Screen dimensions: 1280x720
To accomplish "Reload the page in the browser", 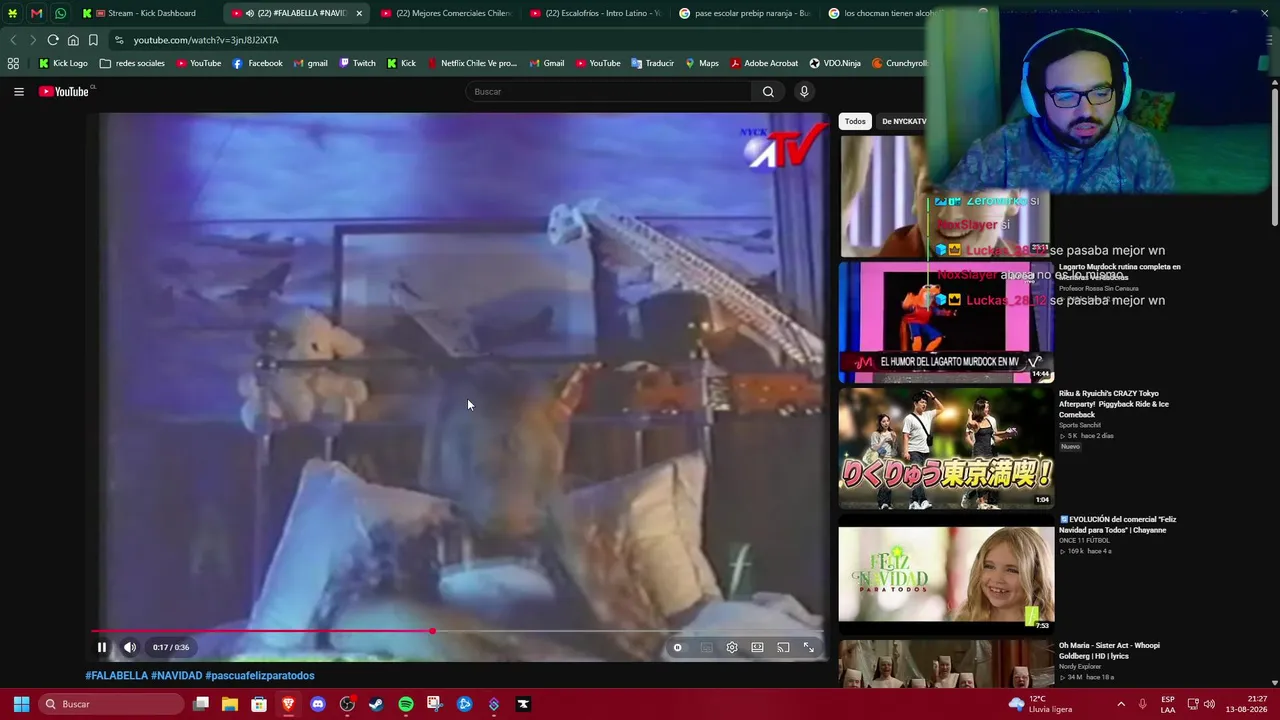I will [53, 40].
